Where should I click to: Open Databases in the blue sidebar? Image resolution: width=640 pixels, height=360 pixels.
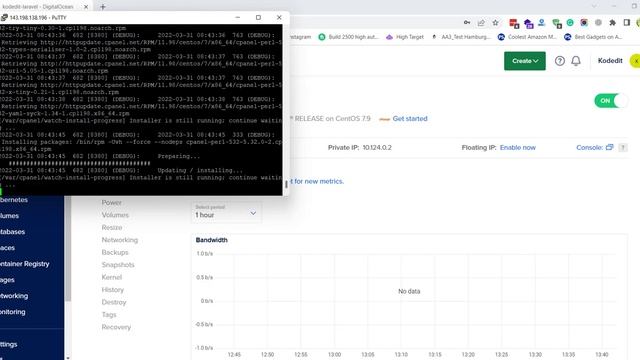pyautogui.click(x=12, y=232)
